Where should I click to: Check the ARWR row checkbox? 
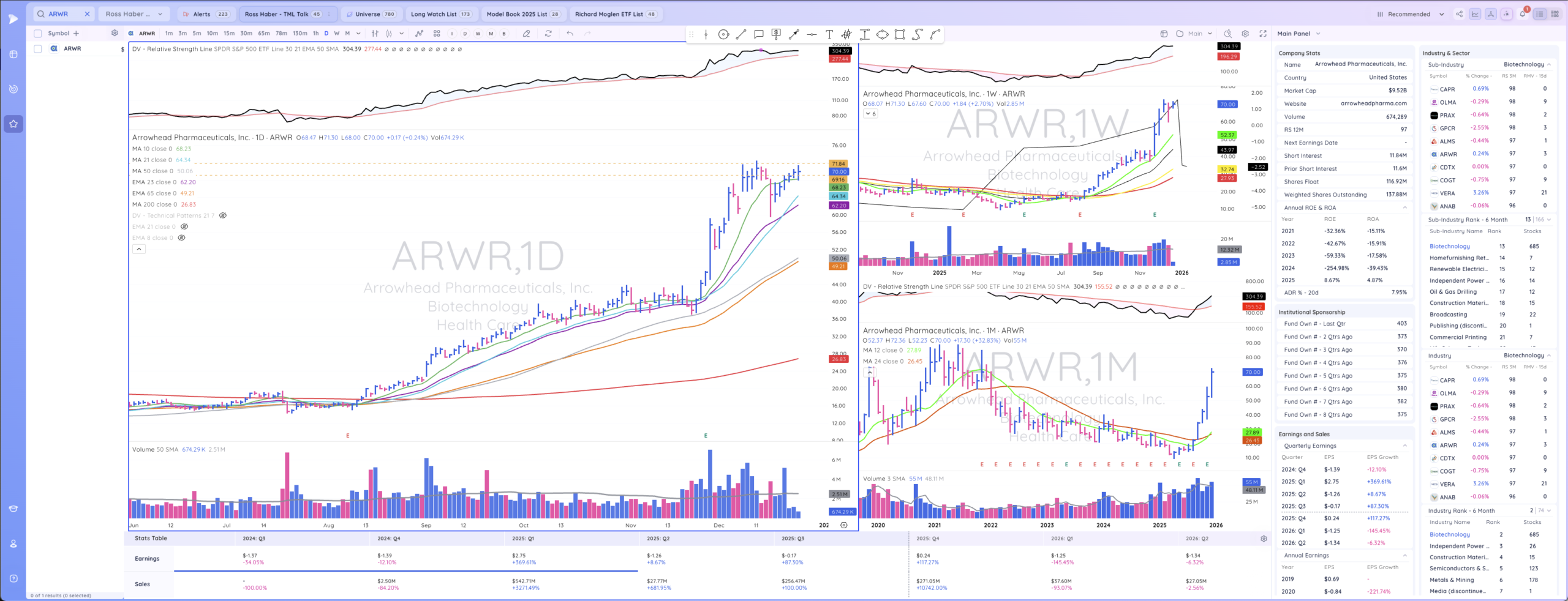pos(38,48)
